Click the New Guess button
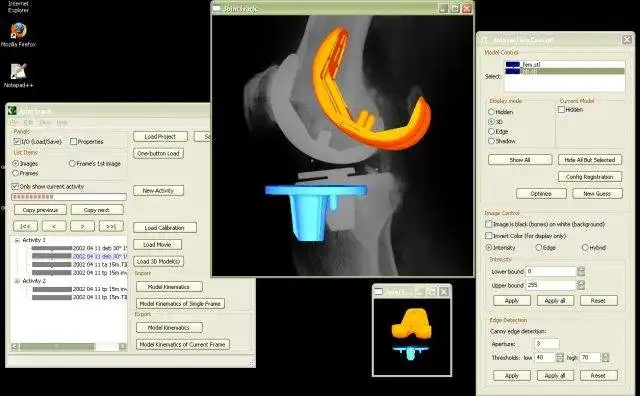The width and height of the screenshot is (640, 396). 598,194
